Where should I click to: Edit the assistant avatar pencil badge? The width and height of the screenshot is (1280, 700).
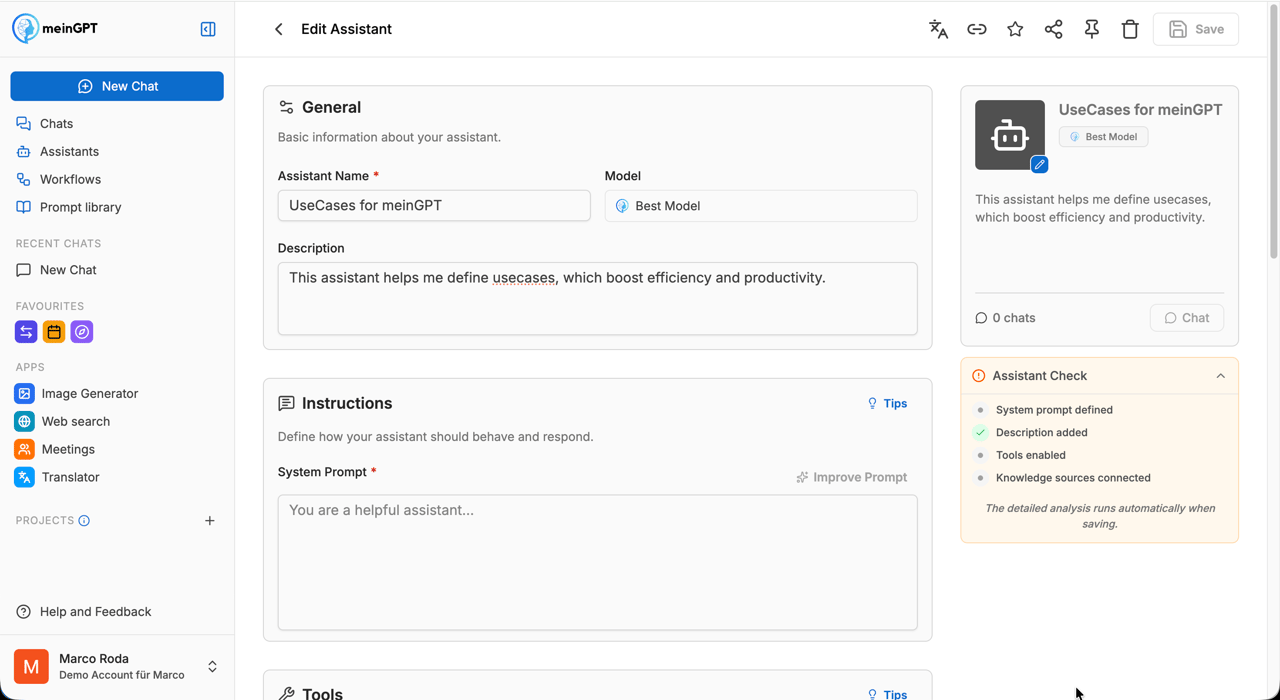click(1039, 164)
